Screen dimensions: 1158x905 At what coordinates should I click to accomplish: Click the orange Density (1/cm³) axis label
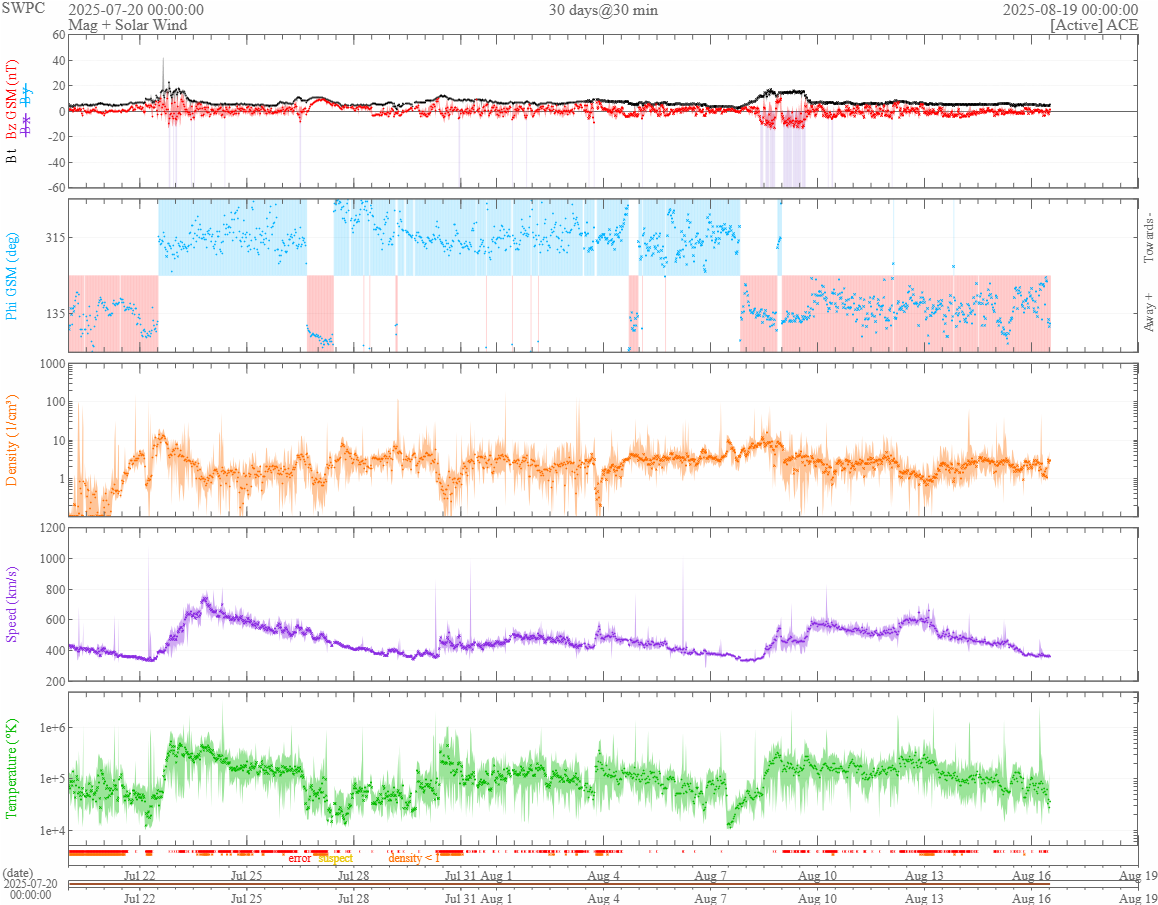(11, 439)
